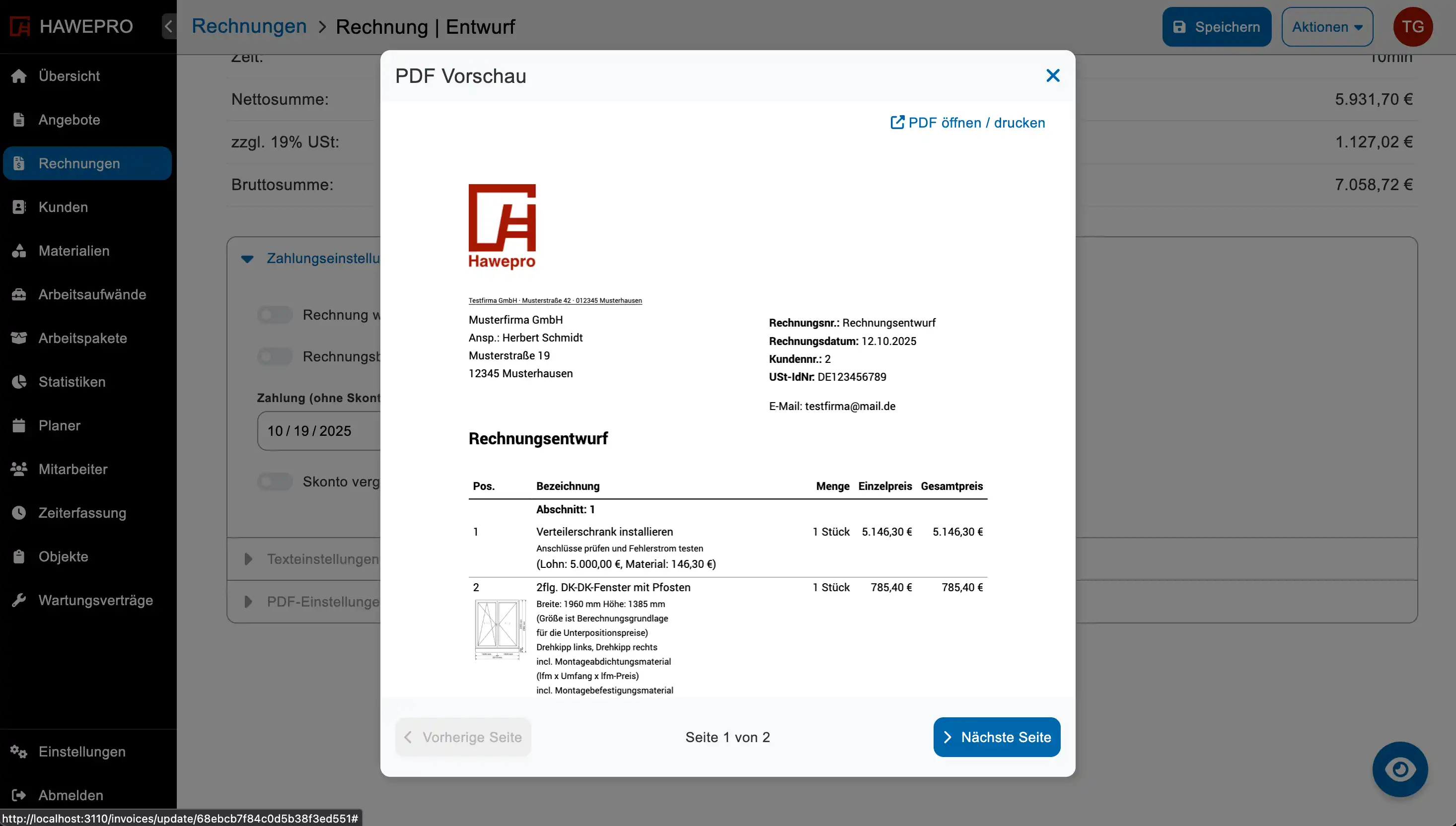Click the Statistiken pie chart icon
1456x826 pixels.
(19, 382)
